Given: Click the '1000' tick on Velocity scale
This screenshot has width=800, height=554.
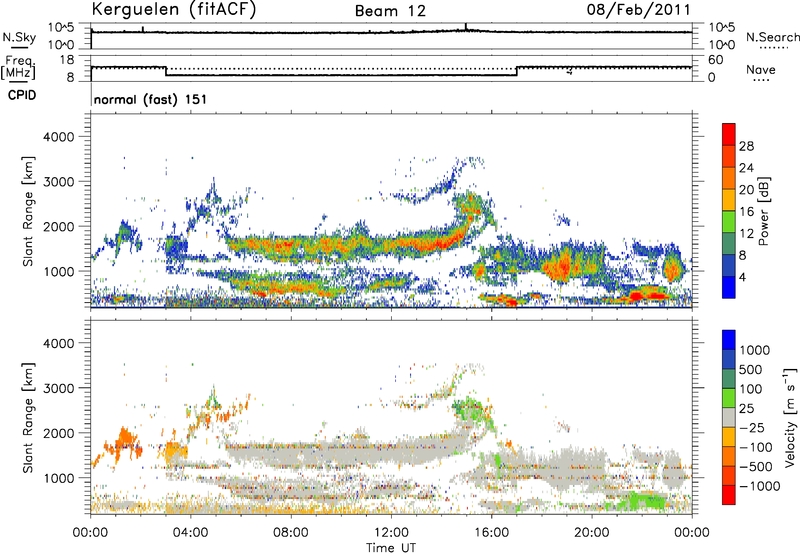Looking at the screenshot, I should 754,350.
